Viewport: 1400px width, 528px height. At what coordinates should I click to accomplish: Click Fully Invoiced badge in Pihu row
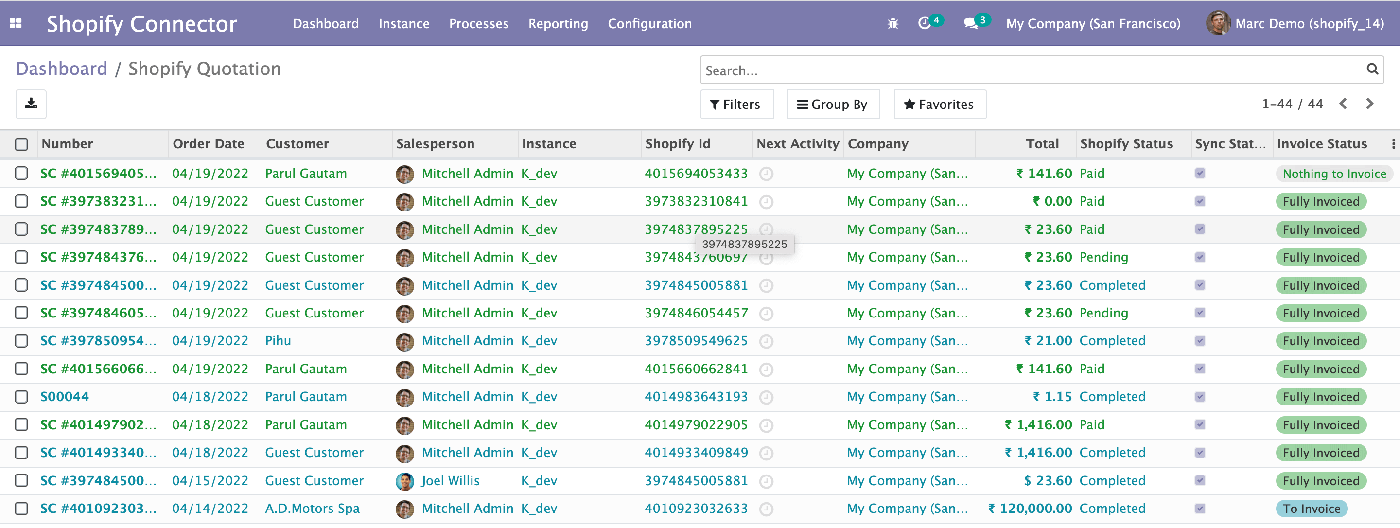coord(1322,341)
